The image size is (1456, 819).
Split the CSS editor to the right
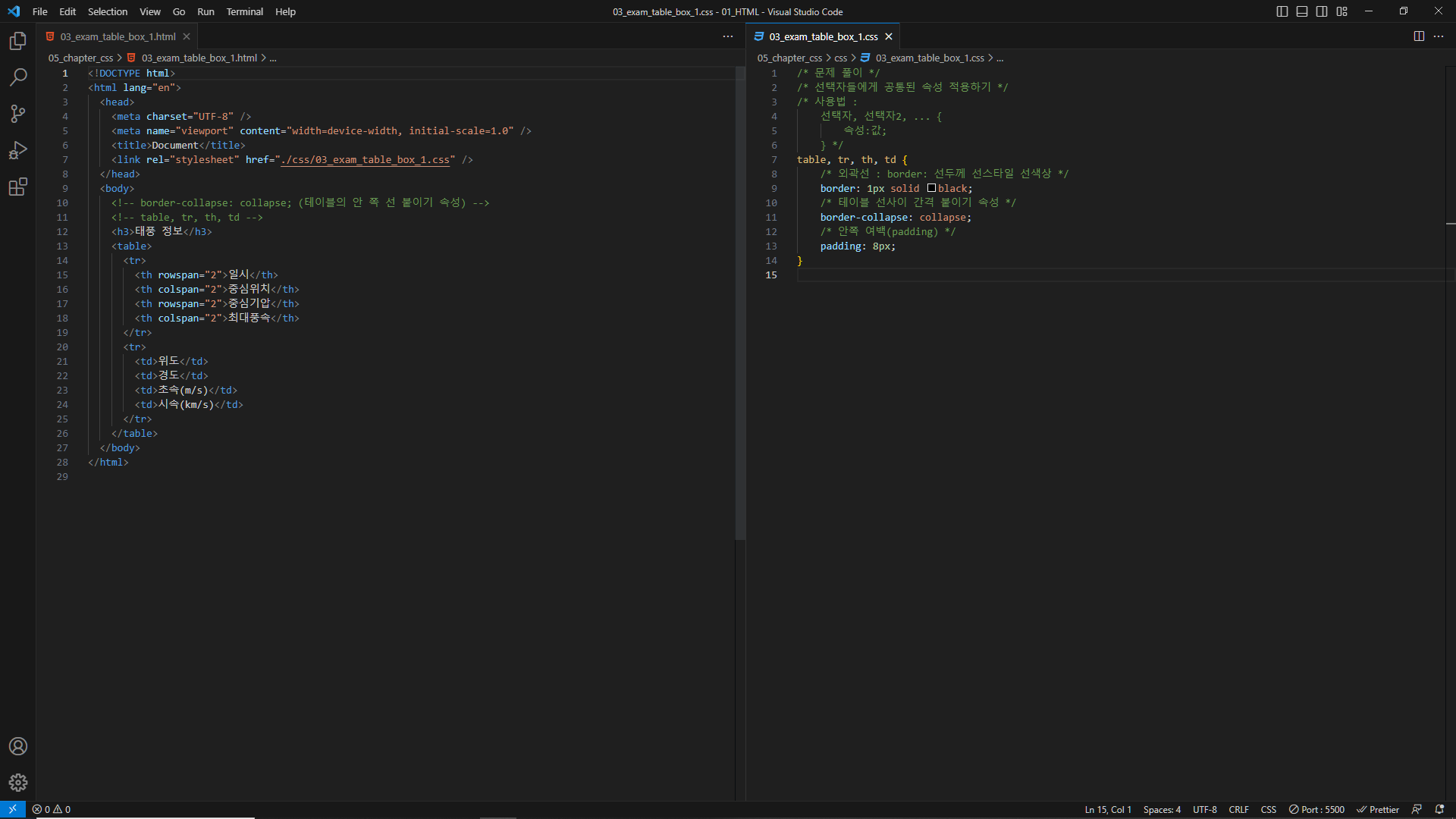pos(1419,36)
